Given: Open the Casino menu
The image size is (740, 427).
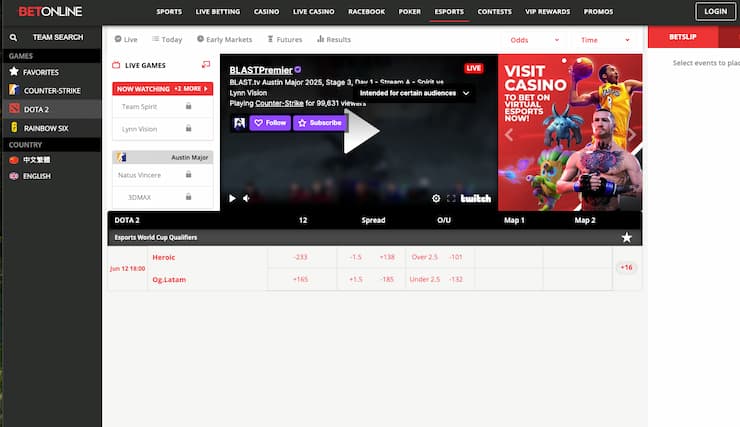Looking at the screenshot, I should (x=266, y=12).
